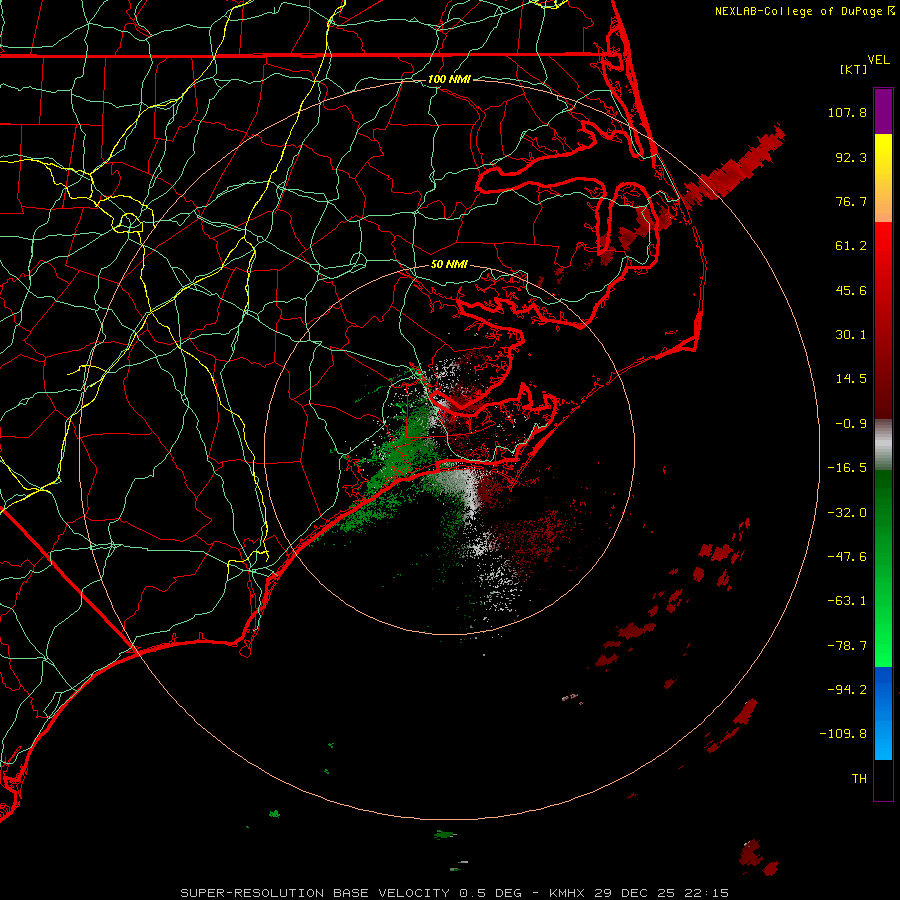The width and height of the screenshot is (900, 900).
Task: Click the -109.8 velocity scale value
Action: pyautogui.click(x=844, y=734)
